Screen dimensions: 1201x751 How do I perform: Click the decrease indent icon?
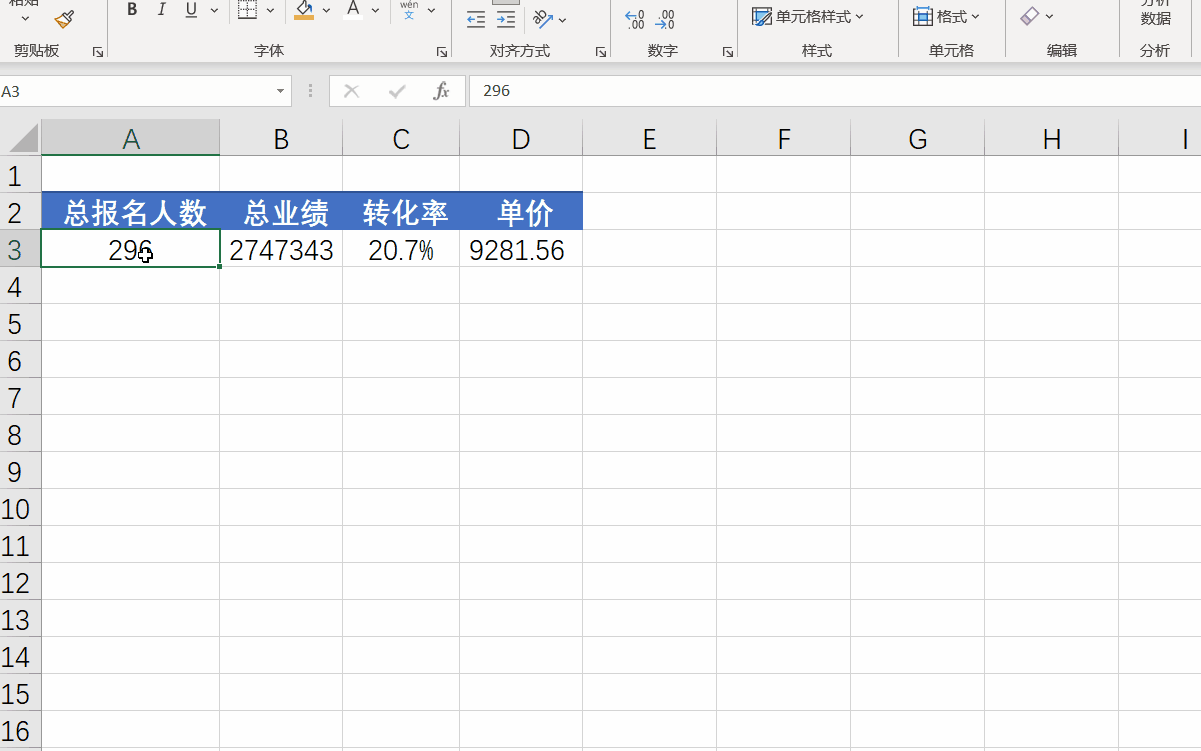coord(476,19)
